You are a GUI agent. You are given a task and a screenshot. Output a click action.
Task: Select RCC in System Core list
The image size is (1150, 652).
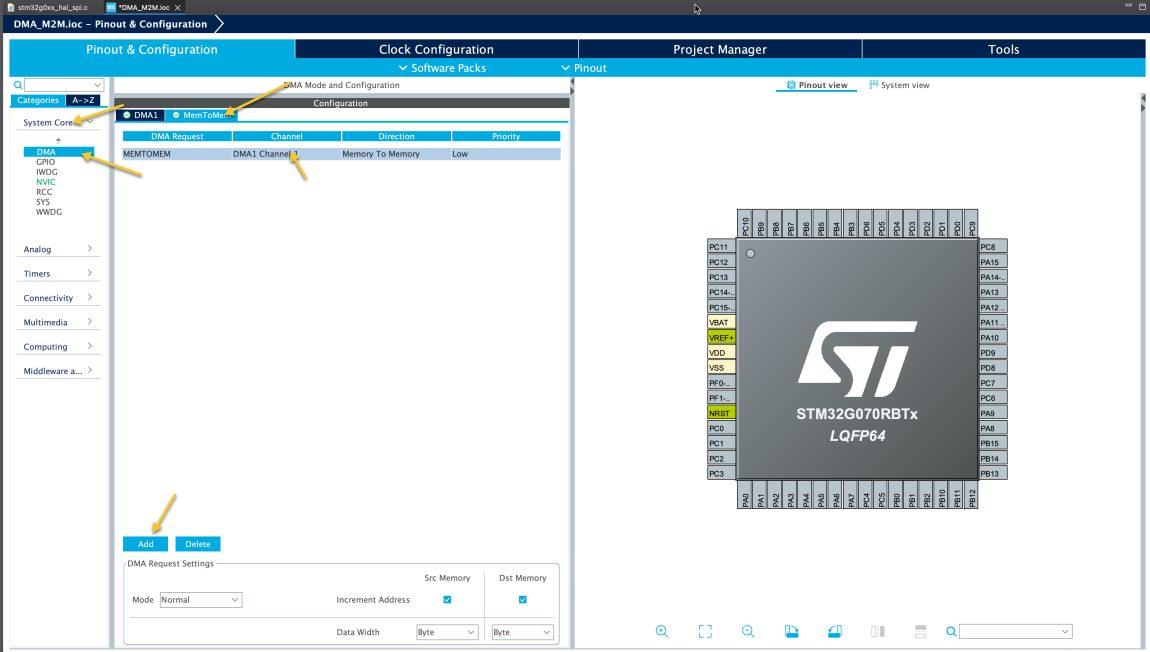coord(44,192)
